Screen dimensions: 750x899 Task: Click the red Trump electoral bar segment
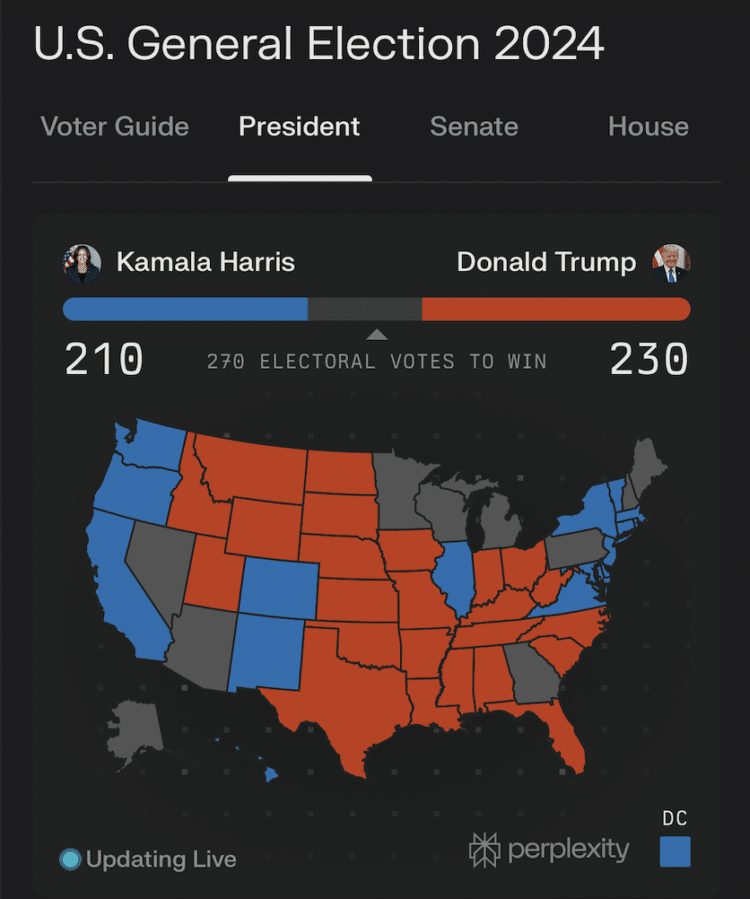pyautogui.click(x=555, y=309)
